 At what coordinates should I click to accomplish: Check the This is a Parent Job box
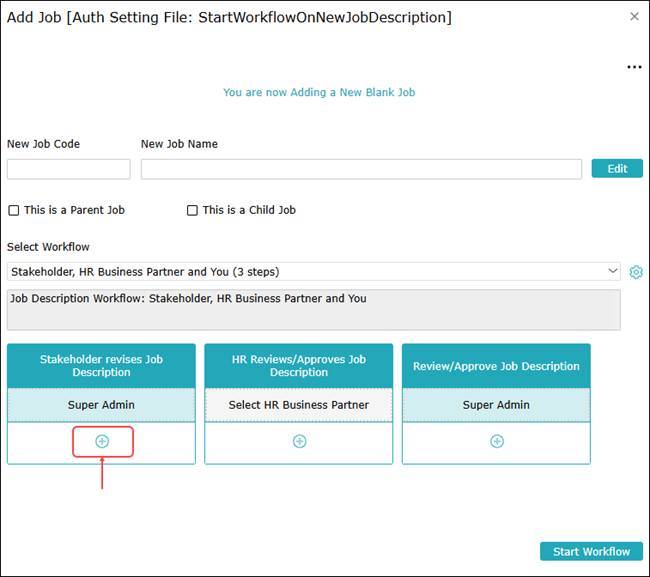(x=14, y=210)
